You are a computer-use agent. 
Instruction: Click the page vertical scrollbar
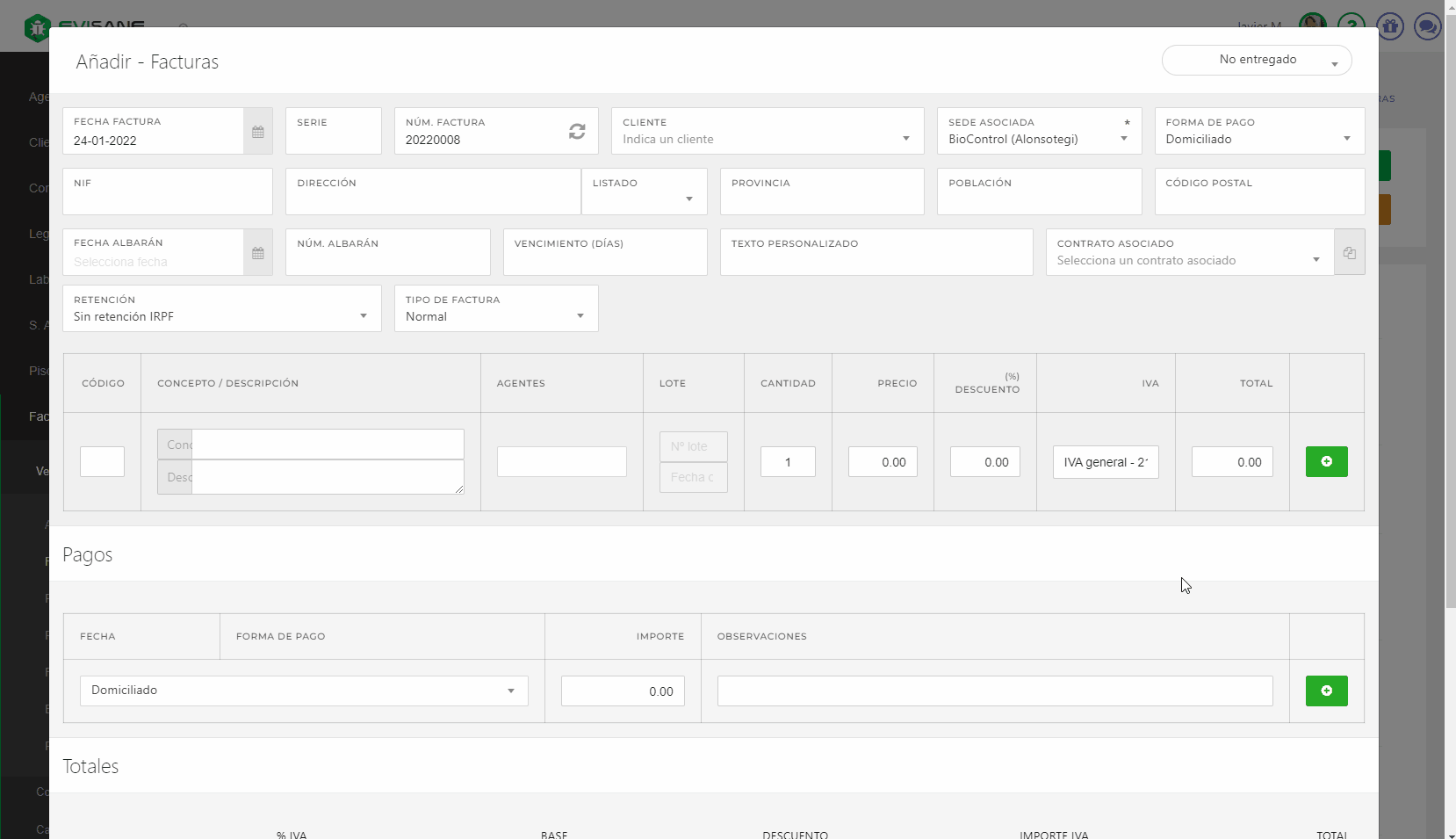(x=1450, y=351)
